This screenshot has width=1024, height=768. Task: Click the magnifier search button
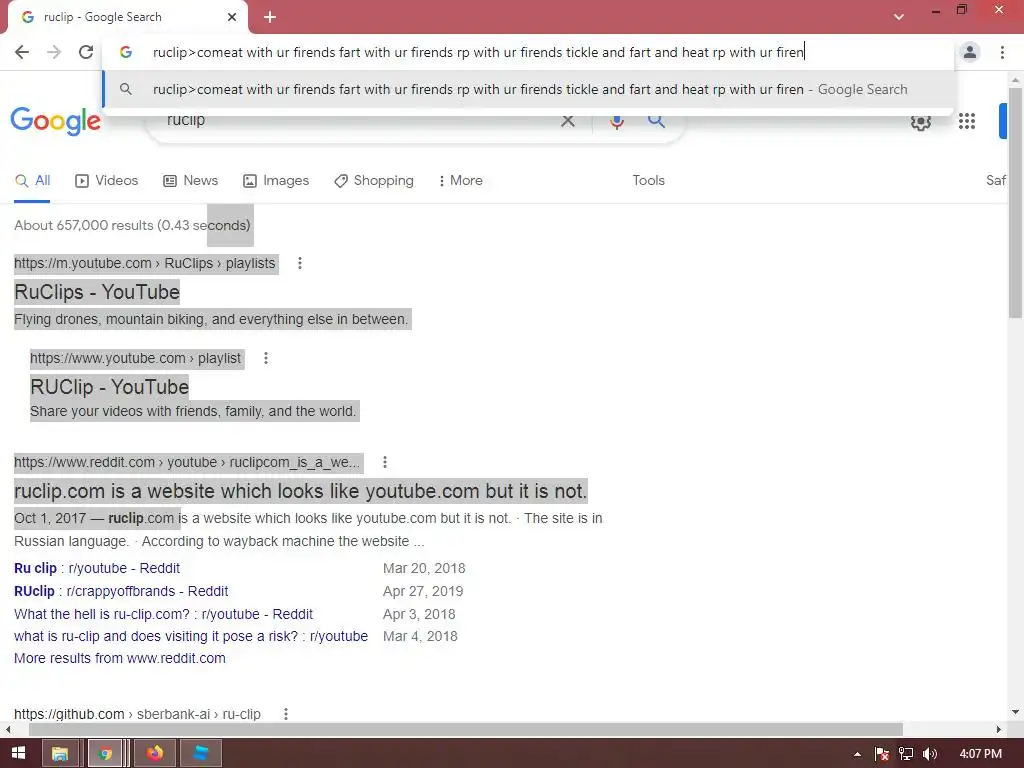656,120
